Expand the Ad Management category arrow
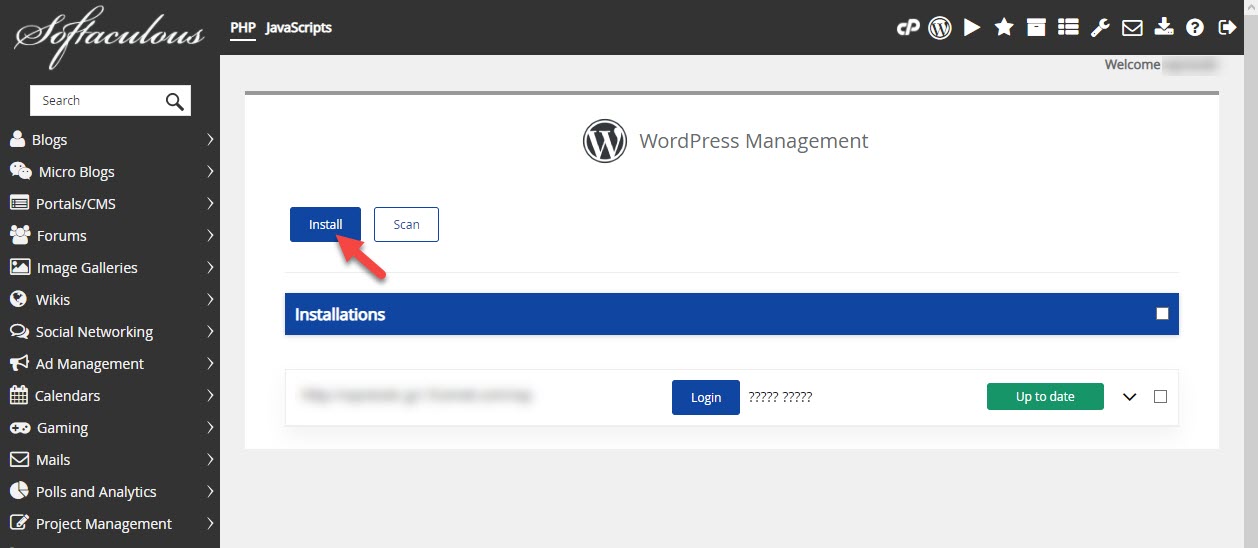1258x548 pixels. click(210, 363)
